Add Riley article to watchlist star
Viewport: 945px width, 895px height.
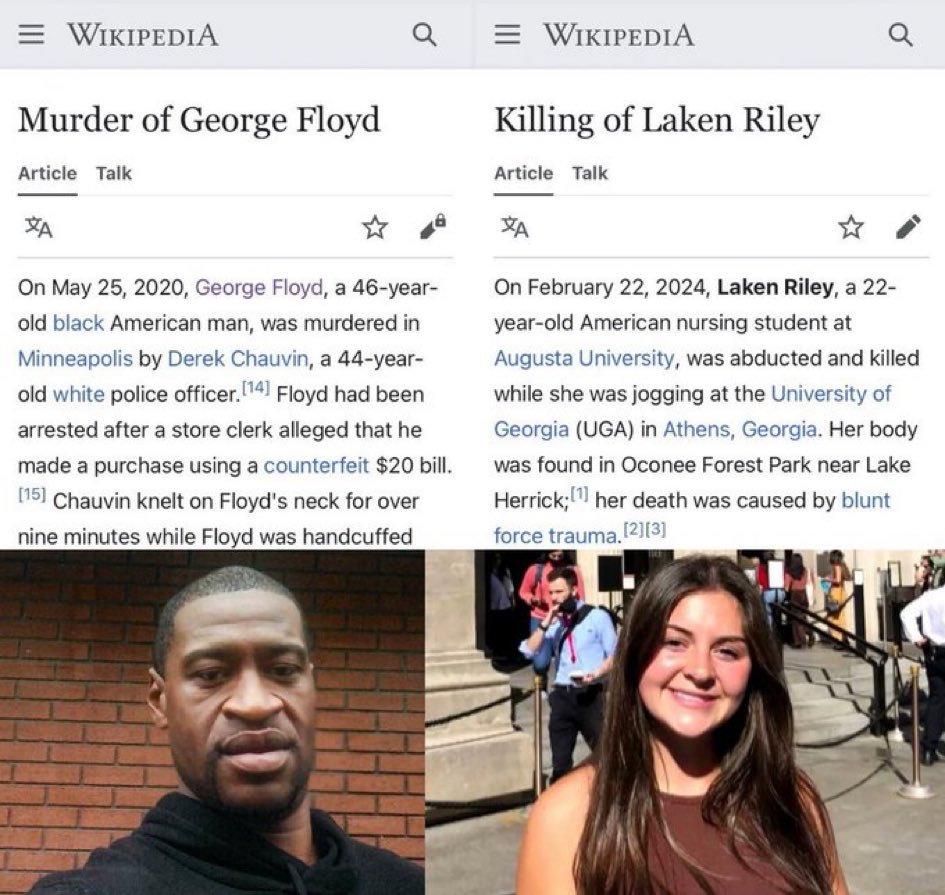tap(851, 227)
